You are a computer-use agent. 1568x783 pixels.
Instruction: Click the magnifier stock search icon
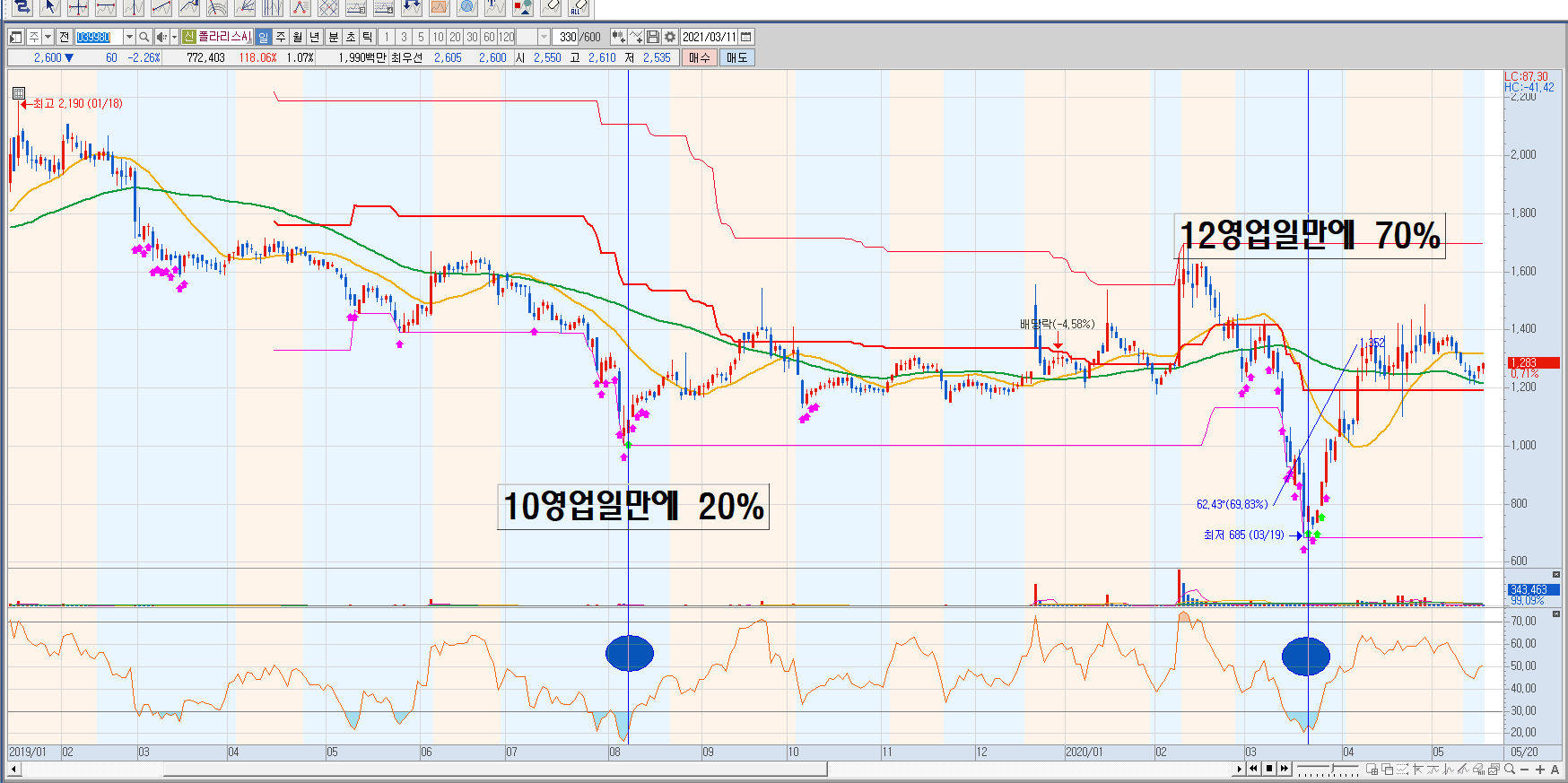pos(144,37)
